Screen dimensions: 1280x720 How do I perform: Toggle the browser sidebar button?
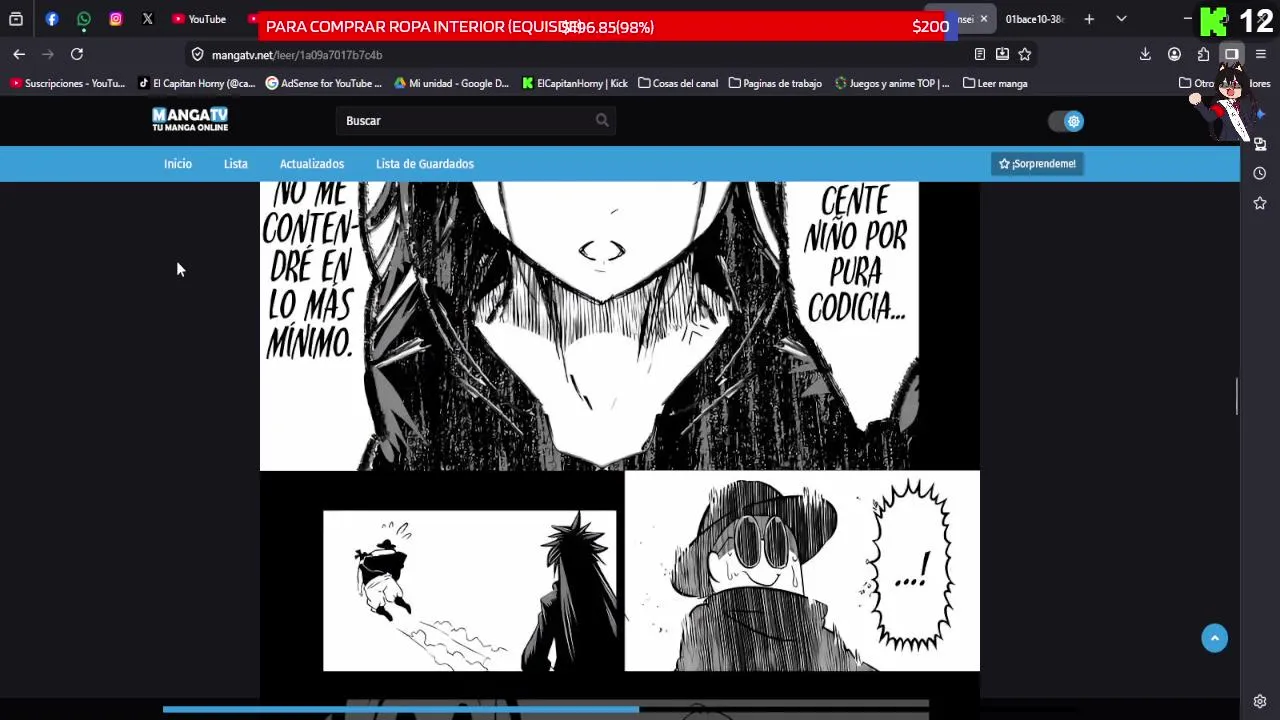click(1232, 54)
